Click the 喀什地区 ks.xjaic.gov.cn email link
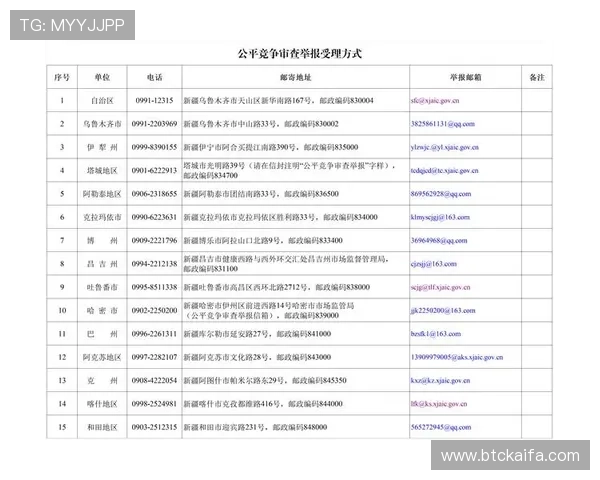The width and height of the screenshot is (600, 480). tap(439, 404)
